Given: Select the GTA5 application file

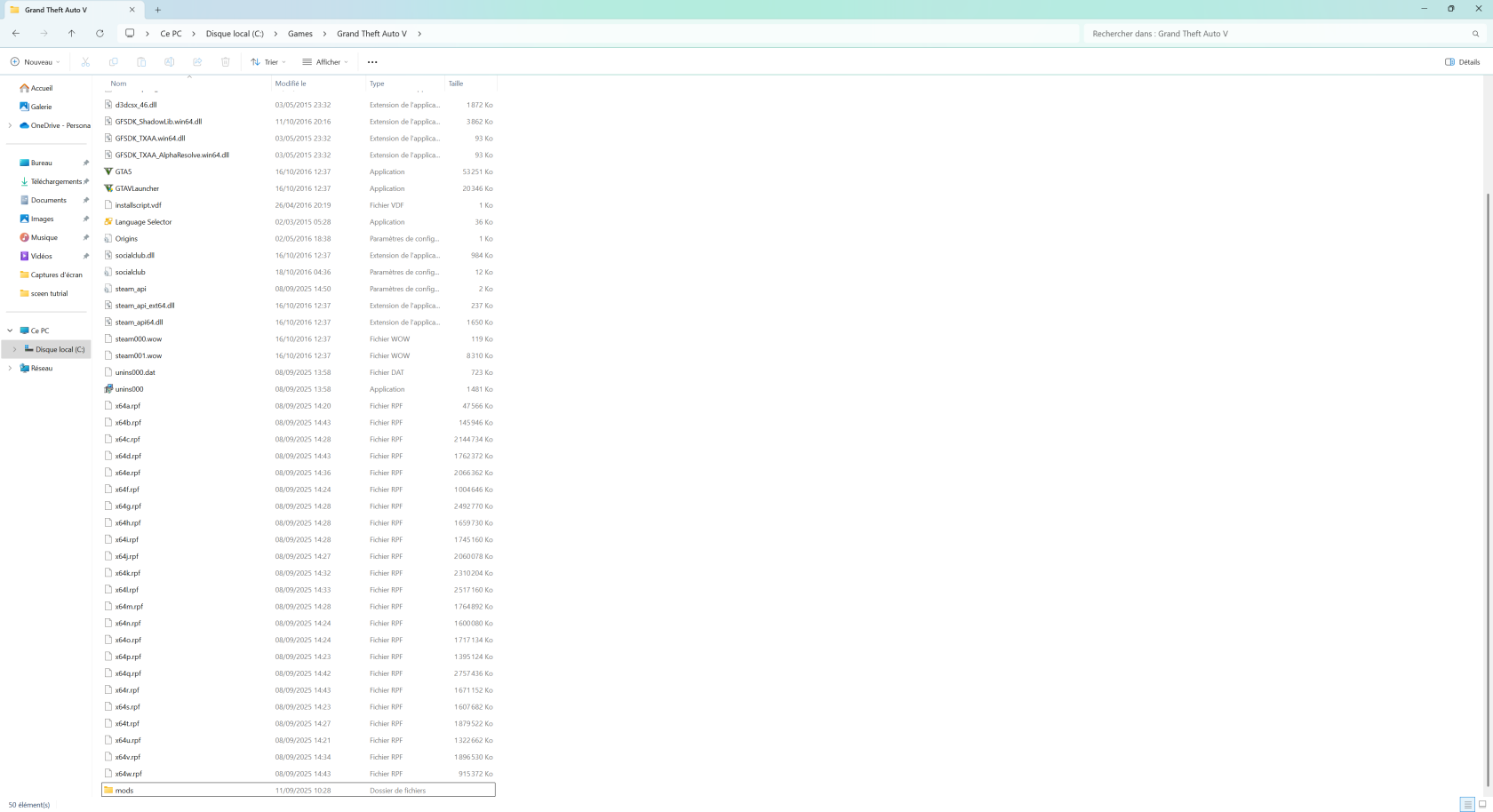Looking at the screenshot, I should pos(124,171).
